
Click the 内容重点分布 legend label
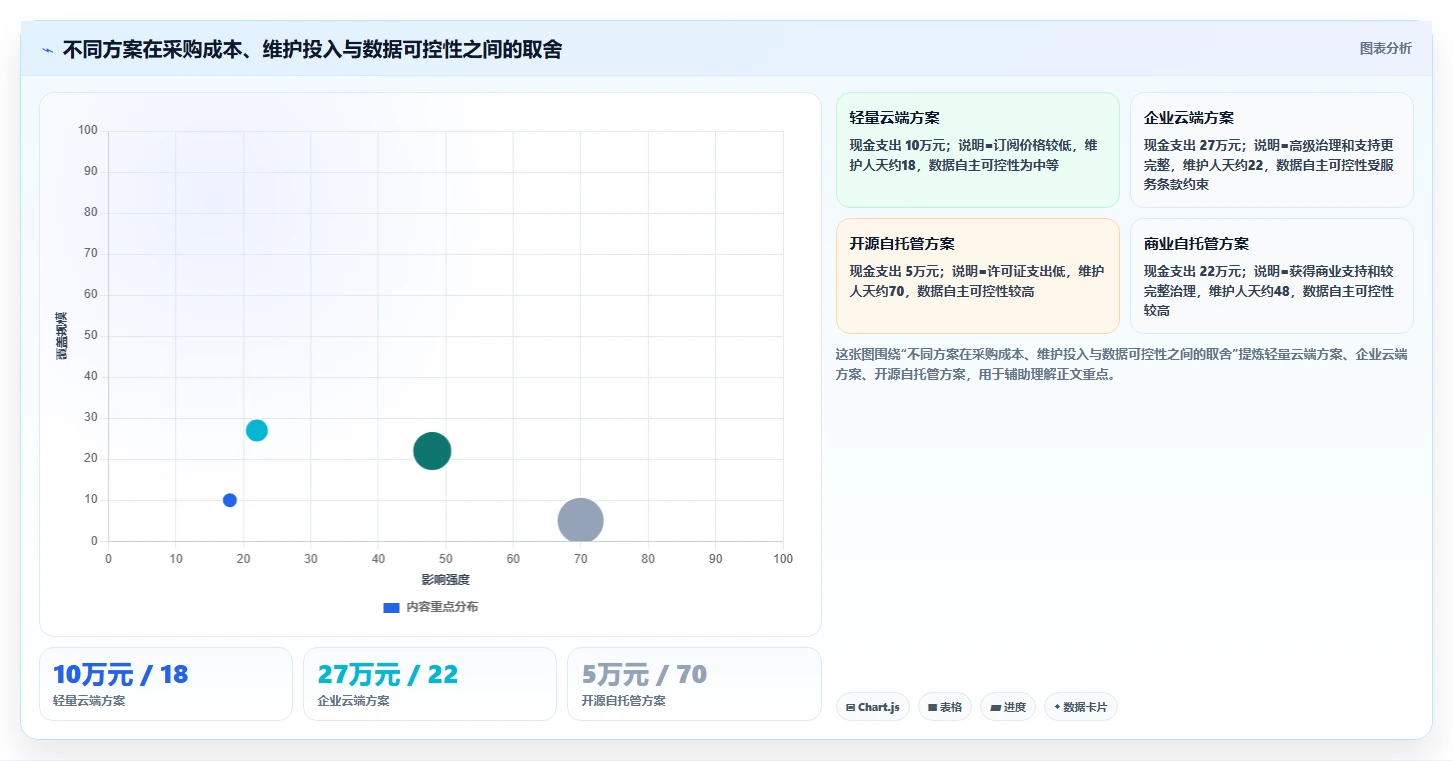pyautogui.click(x=442, y=607)
